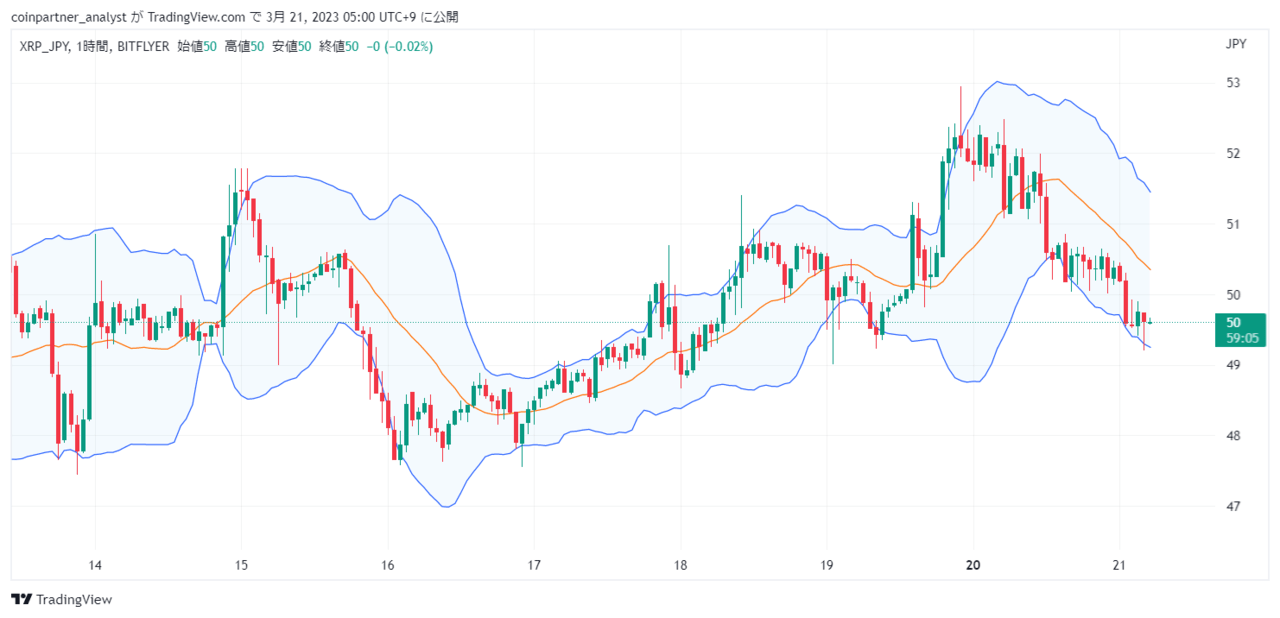Click the 始値50 open value

click(197, 46)
